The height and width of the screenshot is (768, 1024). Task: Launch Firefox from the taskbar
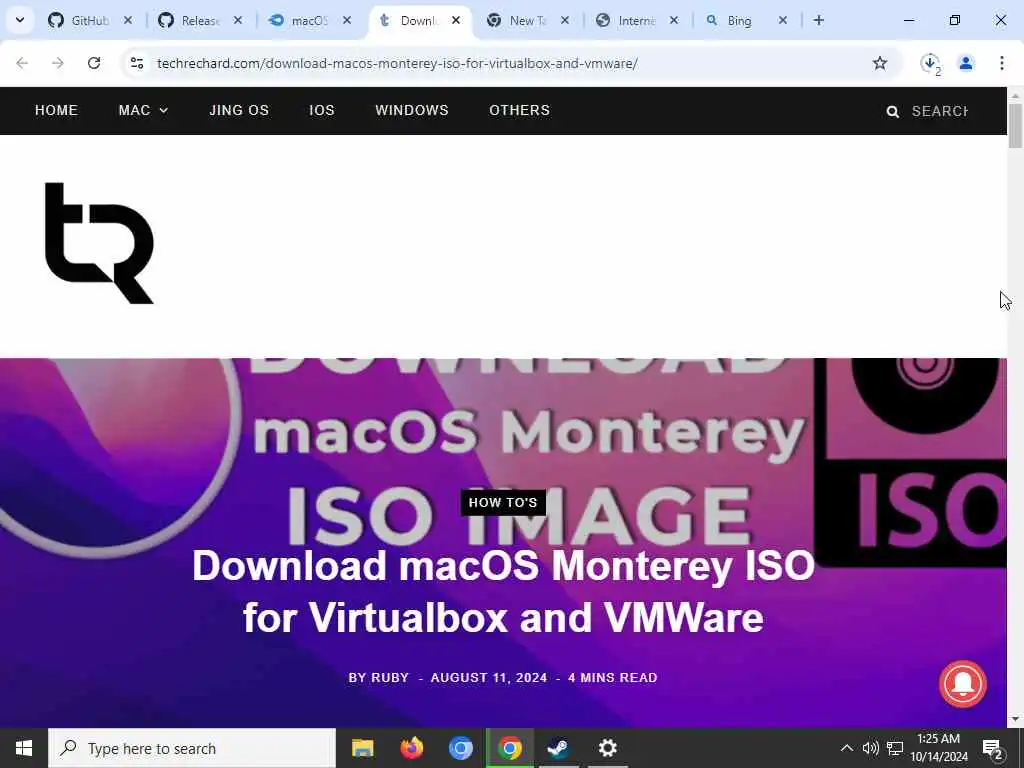coord(411,748)
